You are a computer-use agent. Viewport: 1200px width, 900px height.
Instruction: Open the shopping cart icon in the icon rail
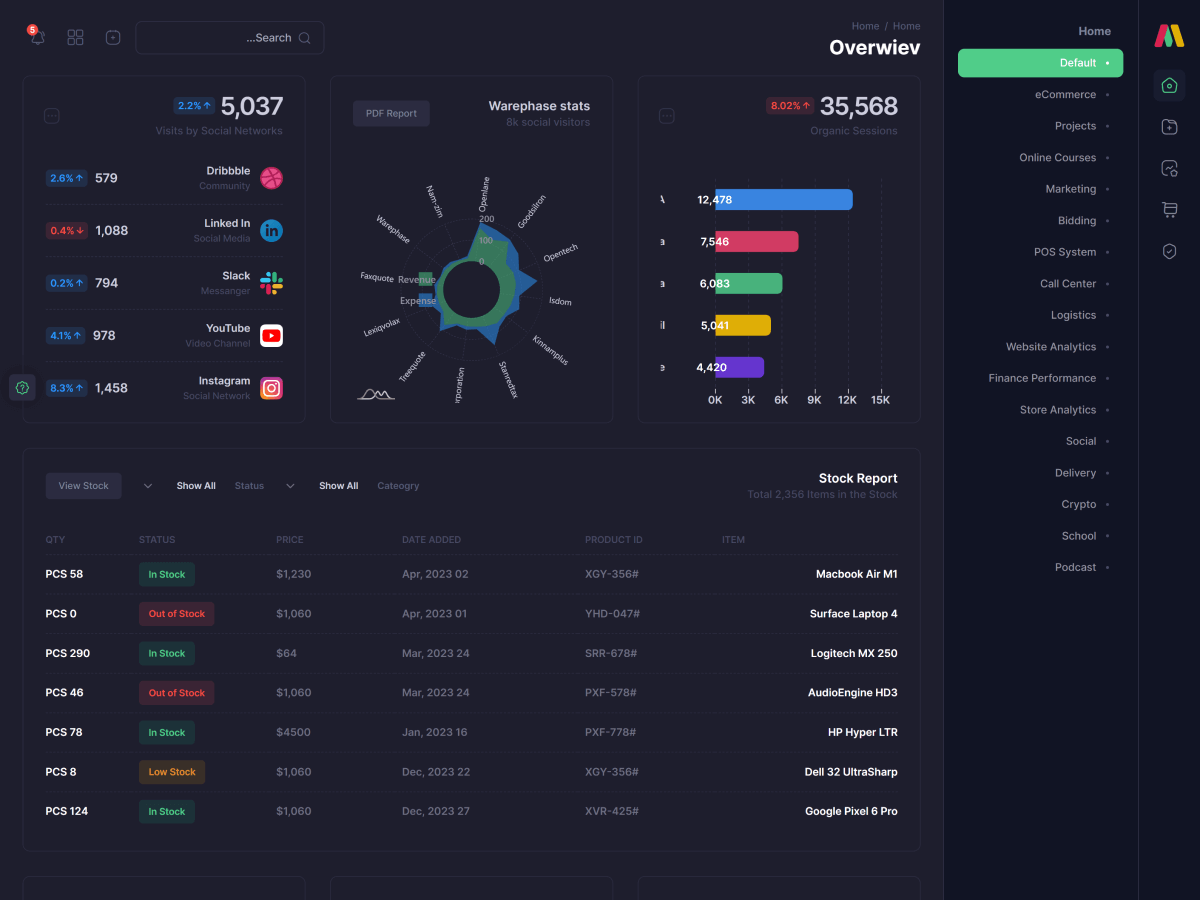pyautogui.click(x=1169, y=210)
